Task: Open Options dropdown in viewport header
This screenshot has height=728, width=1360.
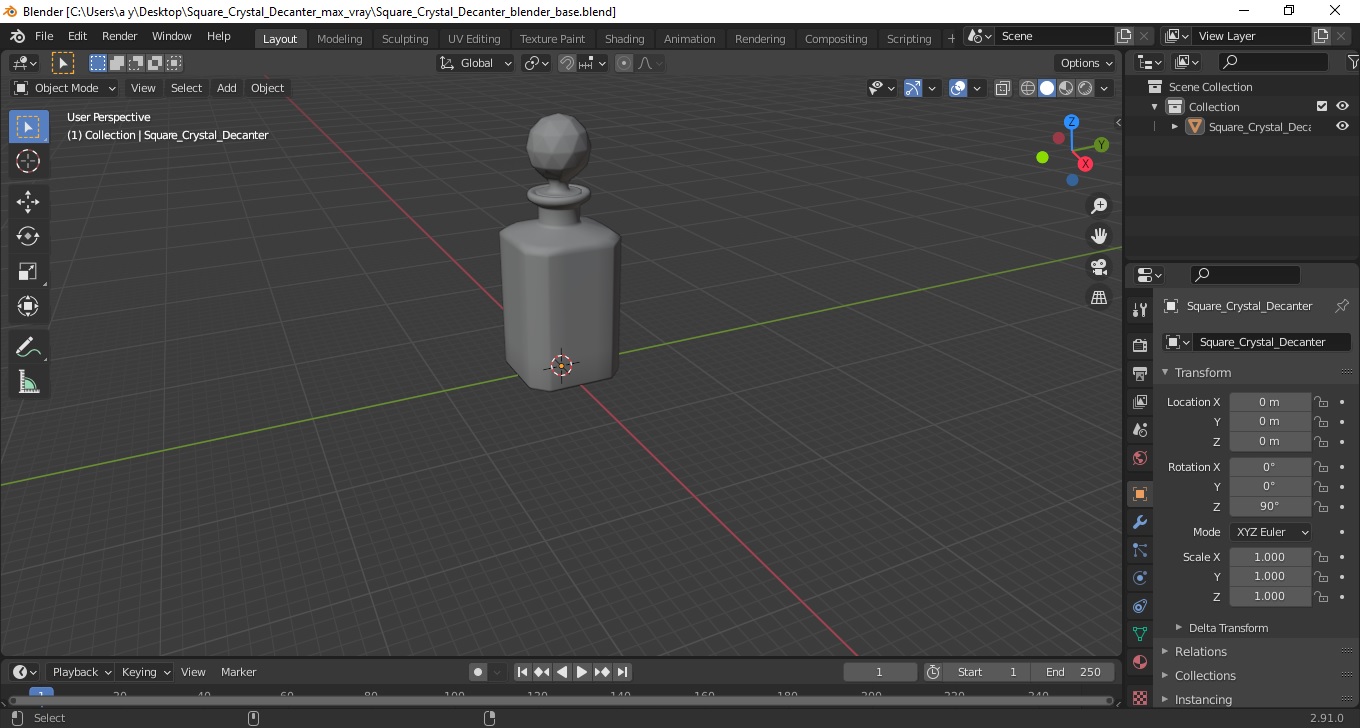Action: pyautogui.click(x=1087, y=63)
